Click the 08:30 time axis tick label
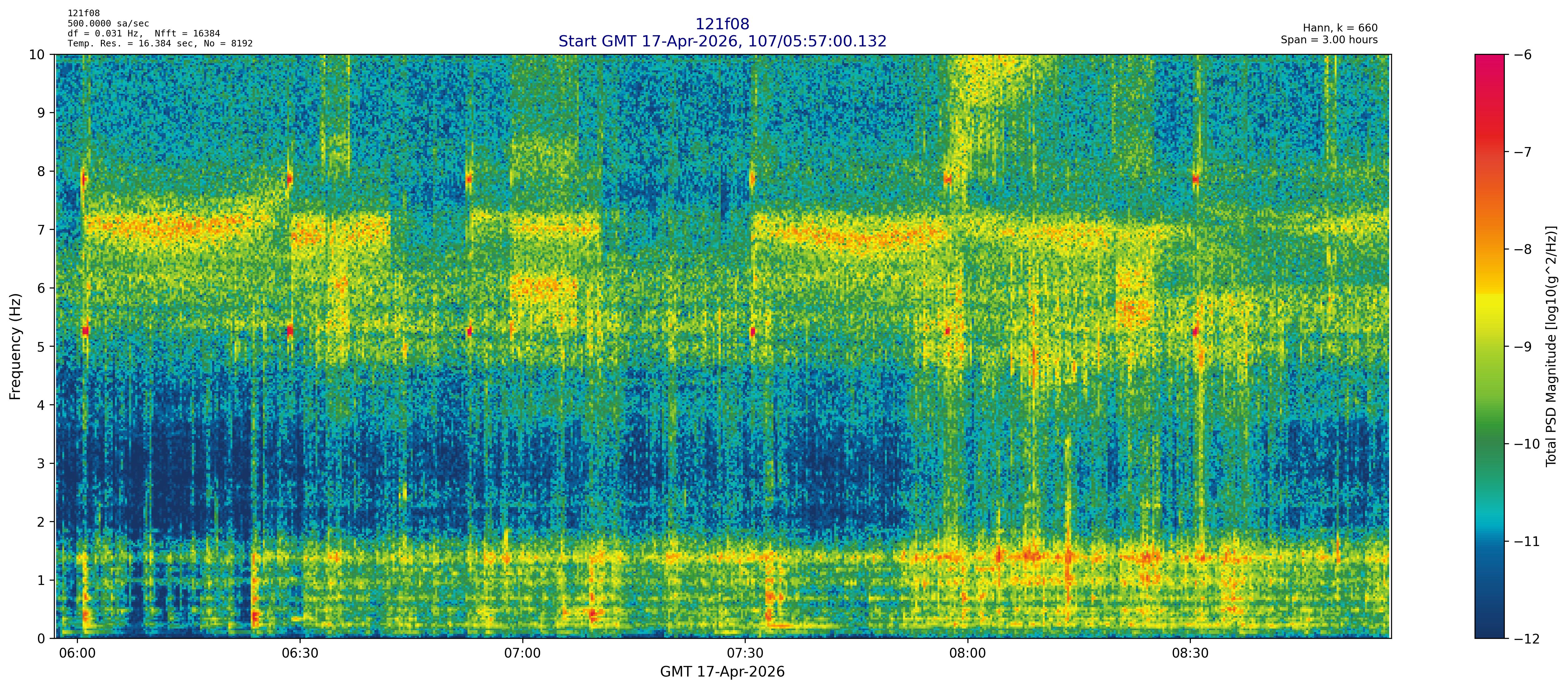This screenshot has width=1568, height=689. click(x=1190, y=654)
